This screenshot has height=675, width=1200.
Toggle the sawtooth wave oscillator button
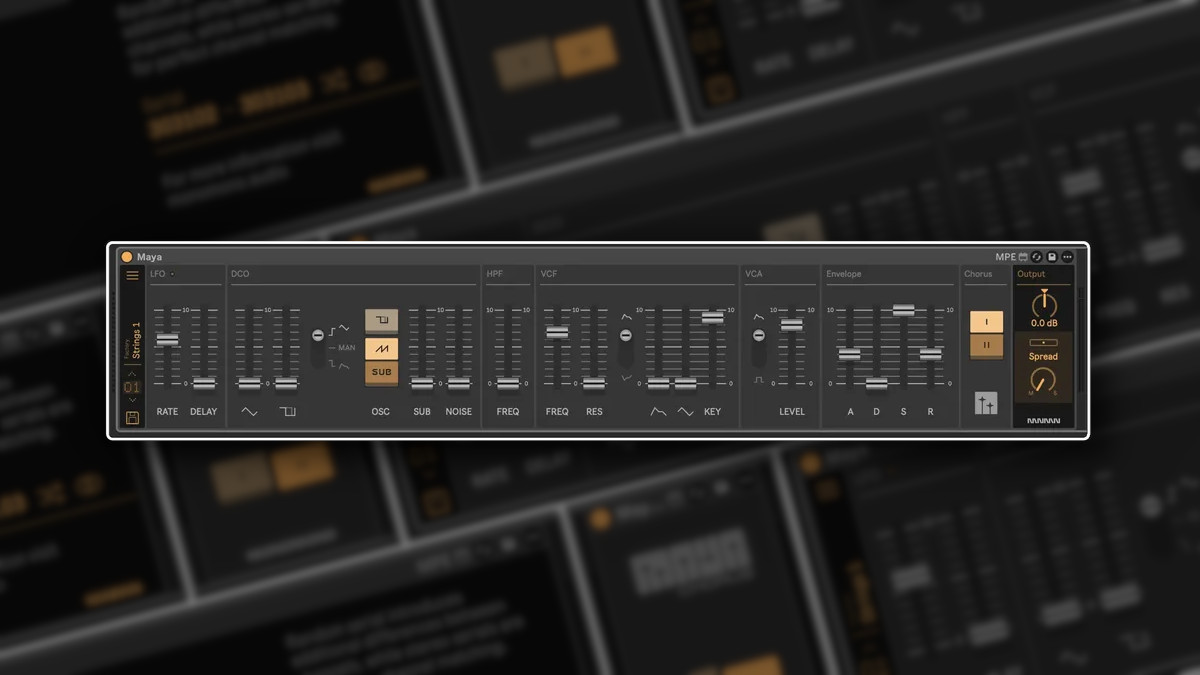381,347
